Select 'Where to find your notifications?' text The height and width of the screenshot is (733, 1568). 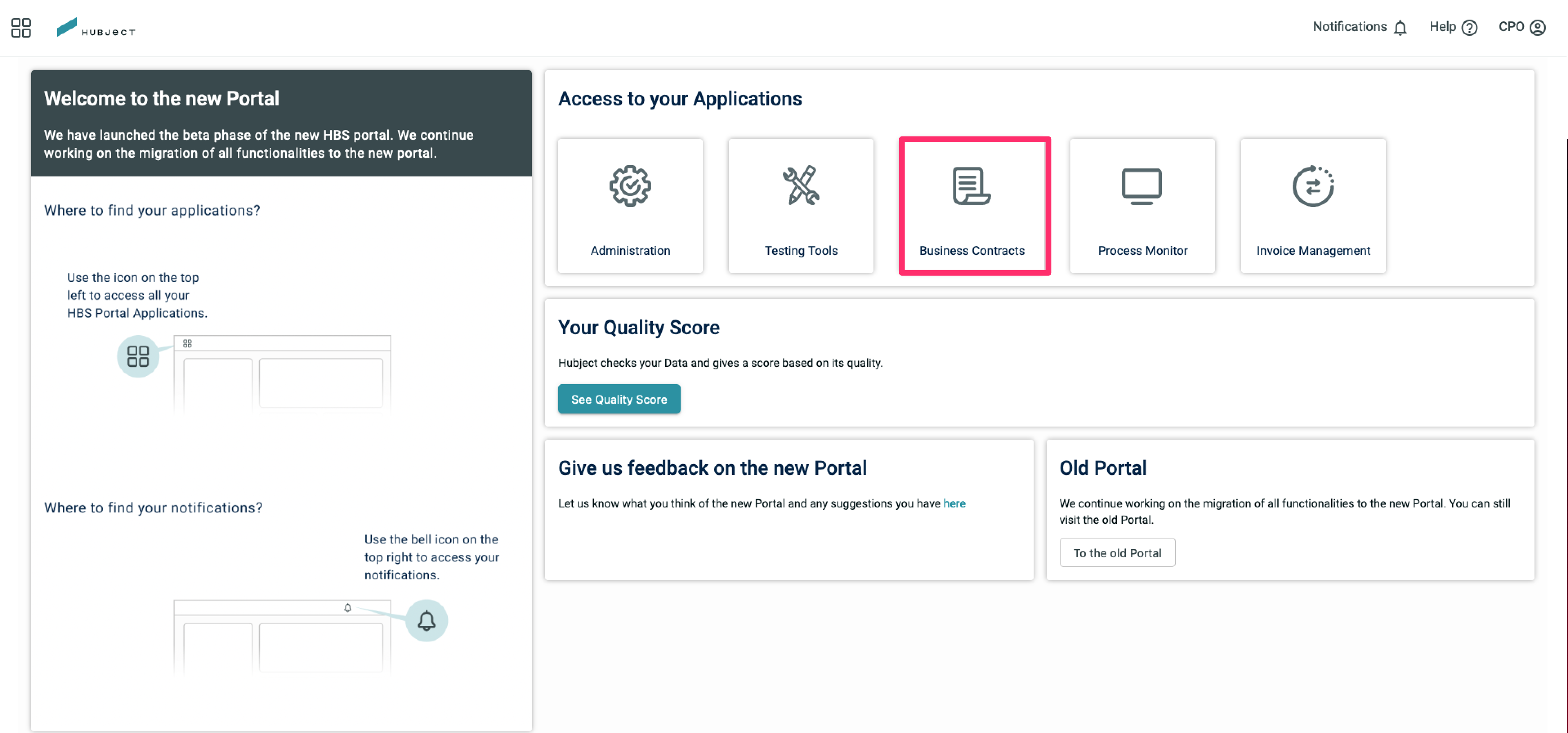153,508
